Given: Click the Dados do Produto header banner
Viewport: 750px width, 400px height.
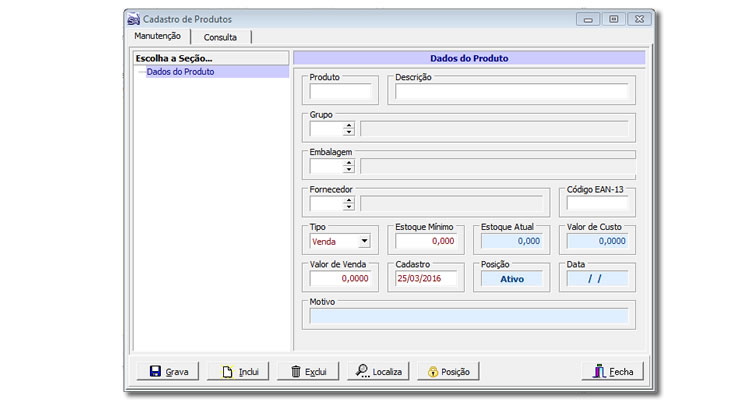Looking at the screenshot, I should [469, 58].
